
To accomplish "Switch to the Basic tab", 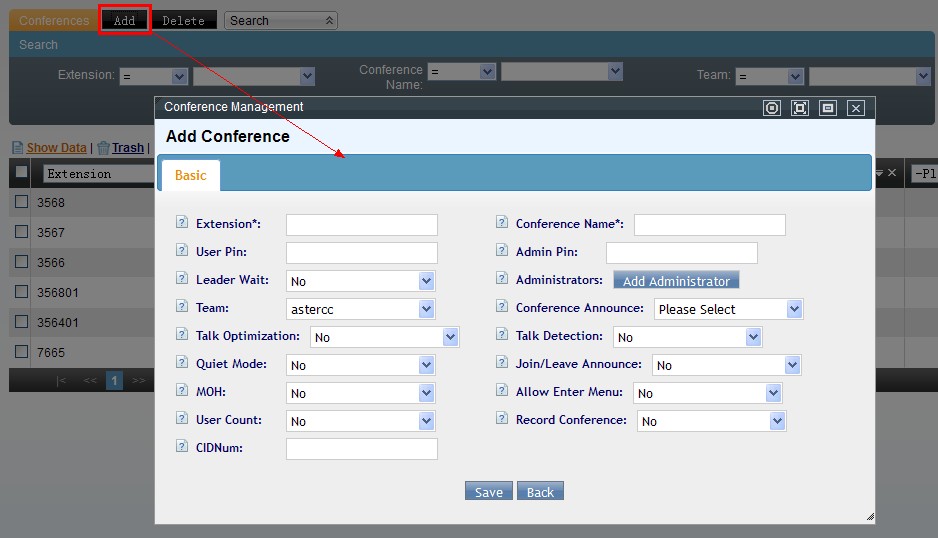I will pyautogui.click(x=190, y=175).
